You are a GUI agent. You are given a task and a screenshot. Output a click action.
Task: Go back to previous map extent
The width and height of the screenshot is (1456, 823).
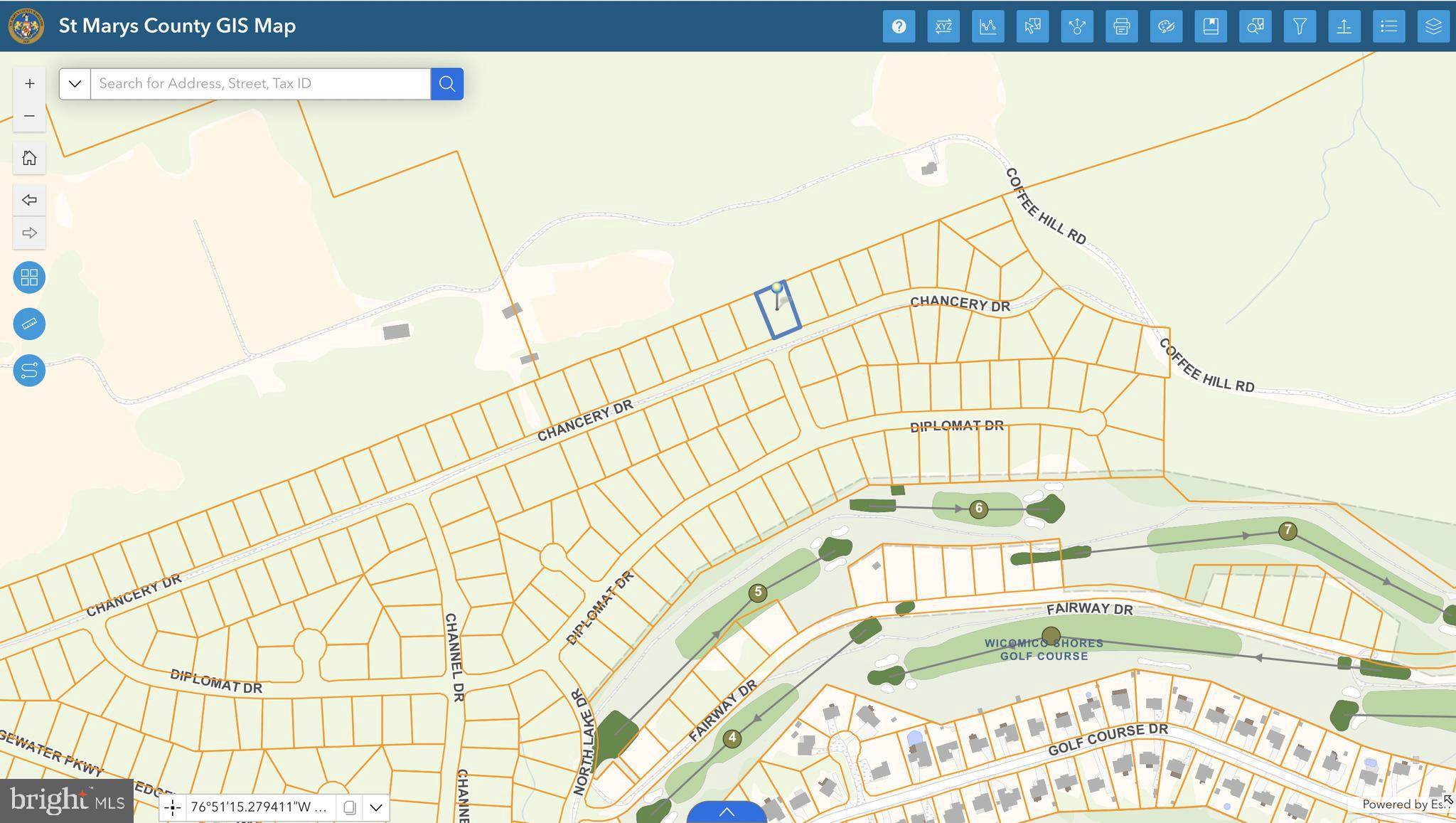[29, 200]
